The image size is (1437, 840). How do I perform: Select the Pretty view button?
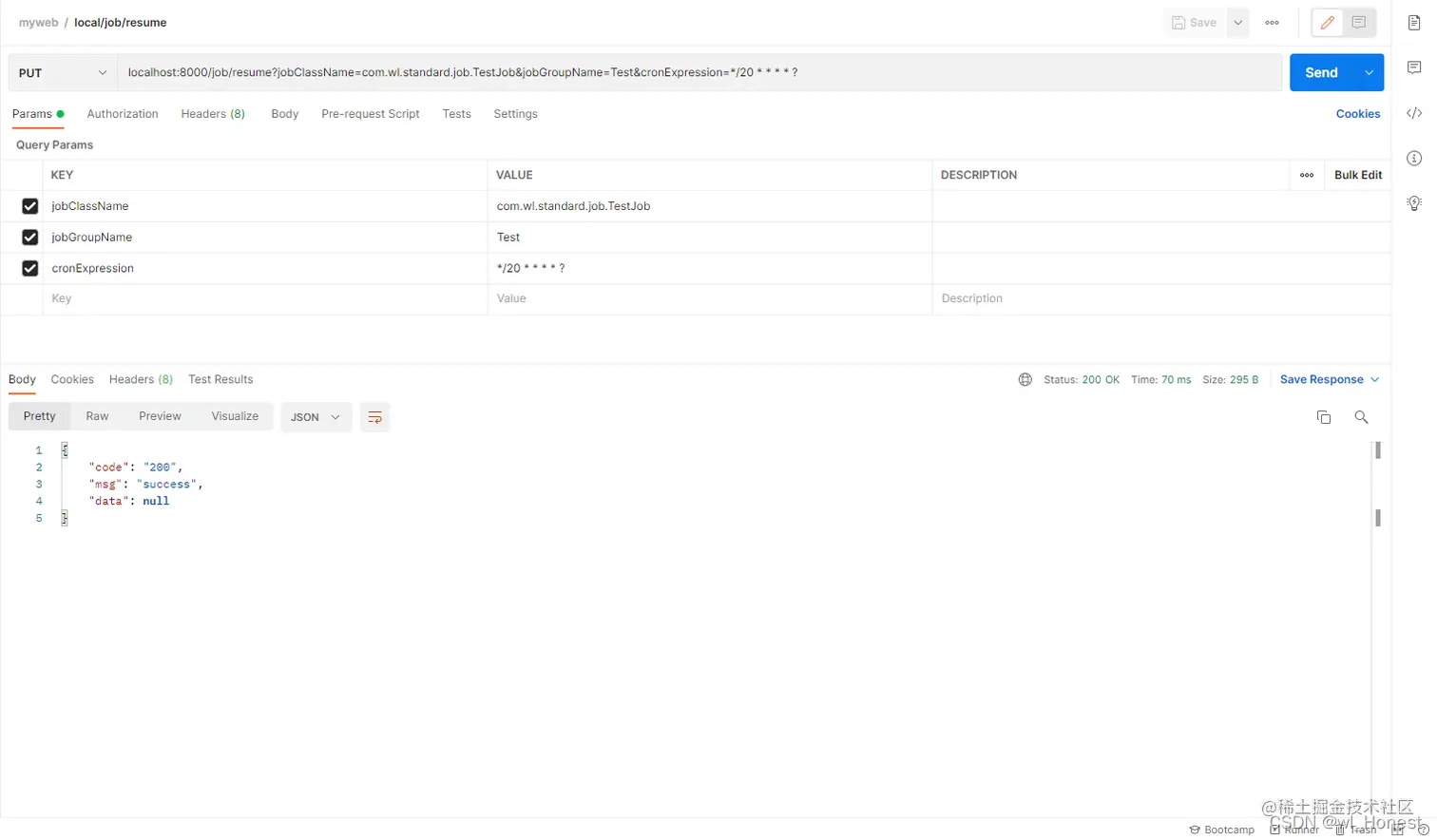point(39,416)
